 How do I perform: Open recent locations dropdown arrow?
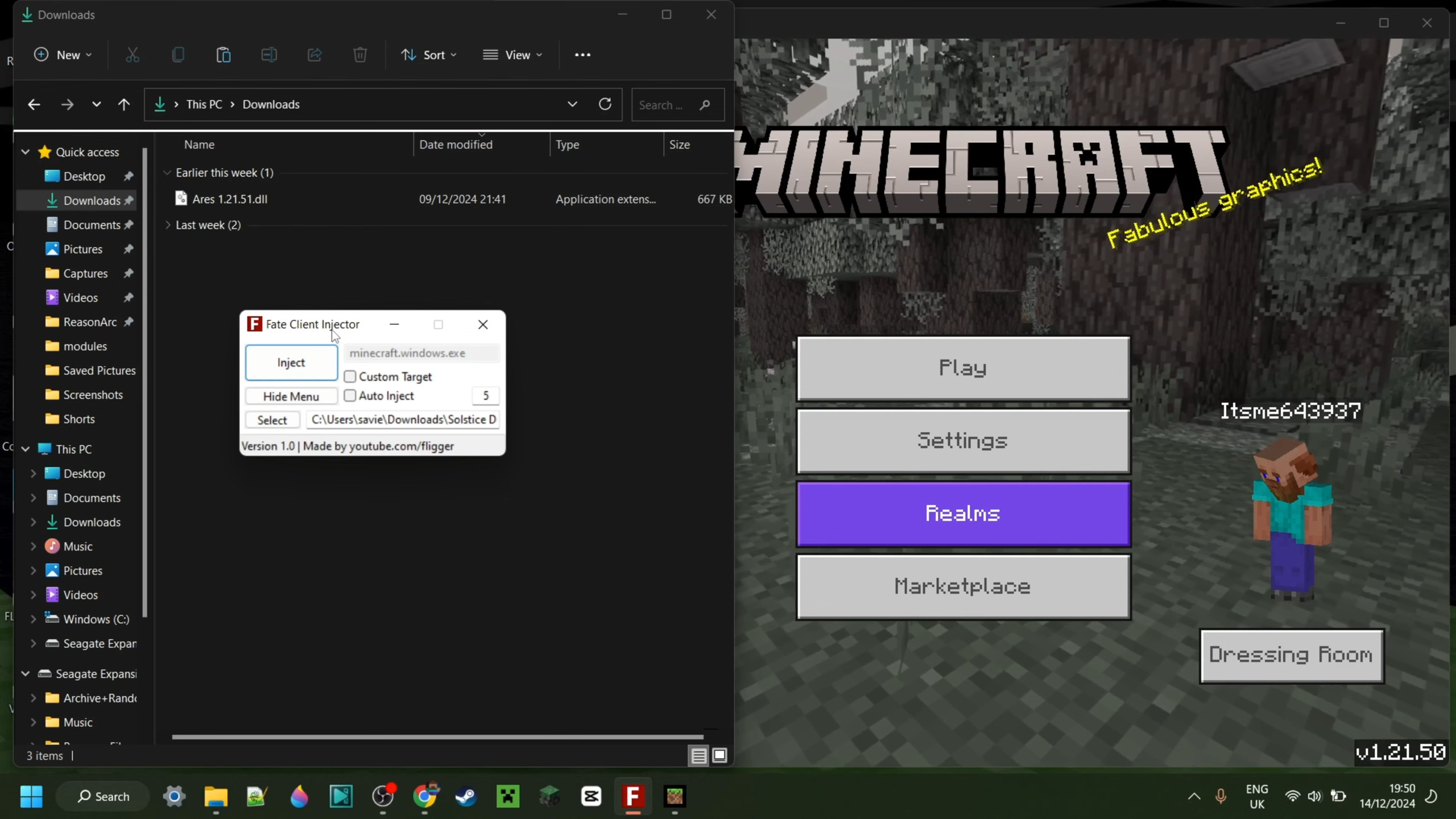pos(96,105)
